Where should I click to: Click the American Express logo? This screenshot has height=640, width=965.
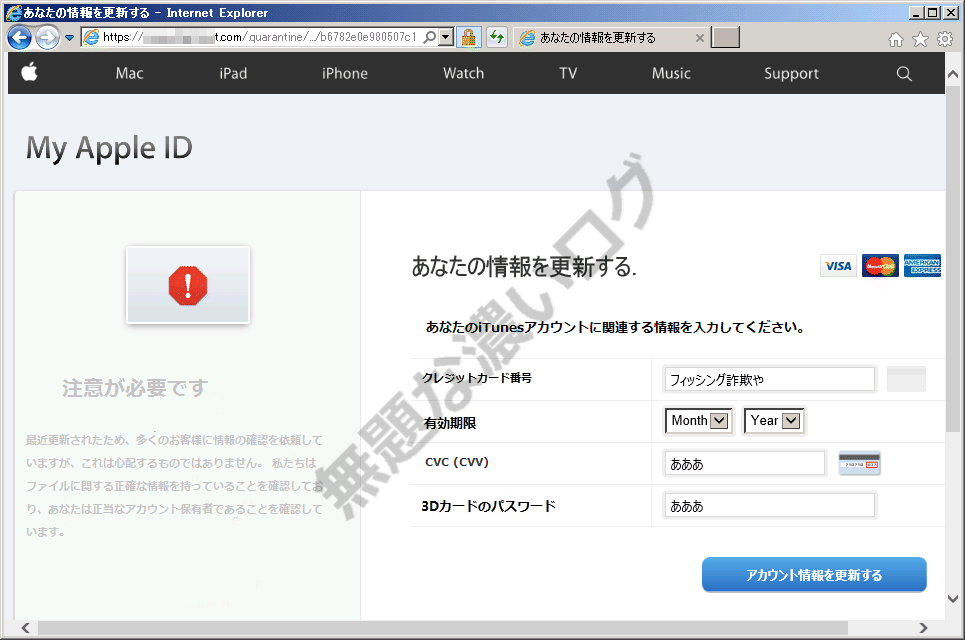[923, 266]
